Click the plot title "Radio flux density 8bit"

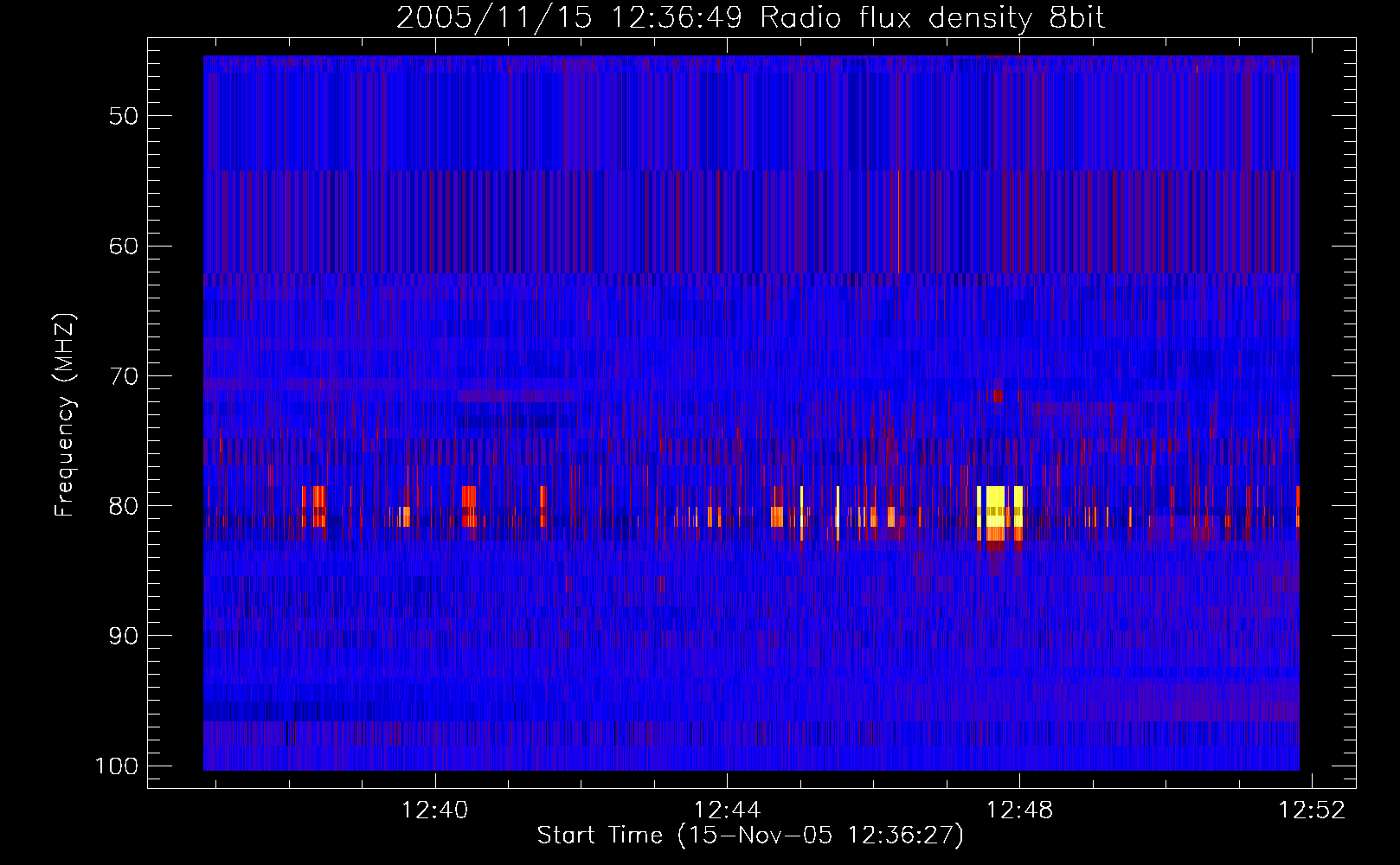coord(933,17)
